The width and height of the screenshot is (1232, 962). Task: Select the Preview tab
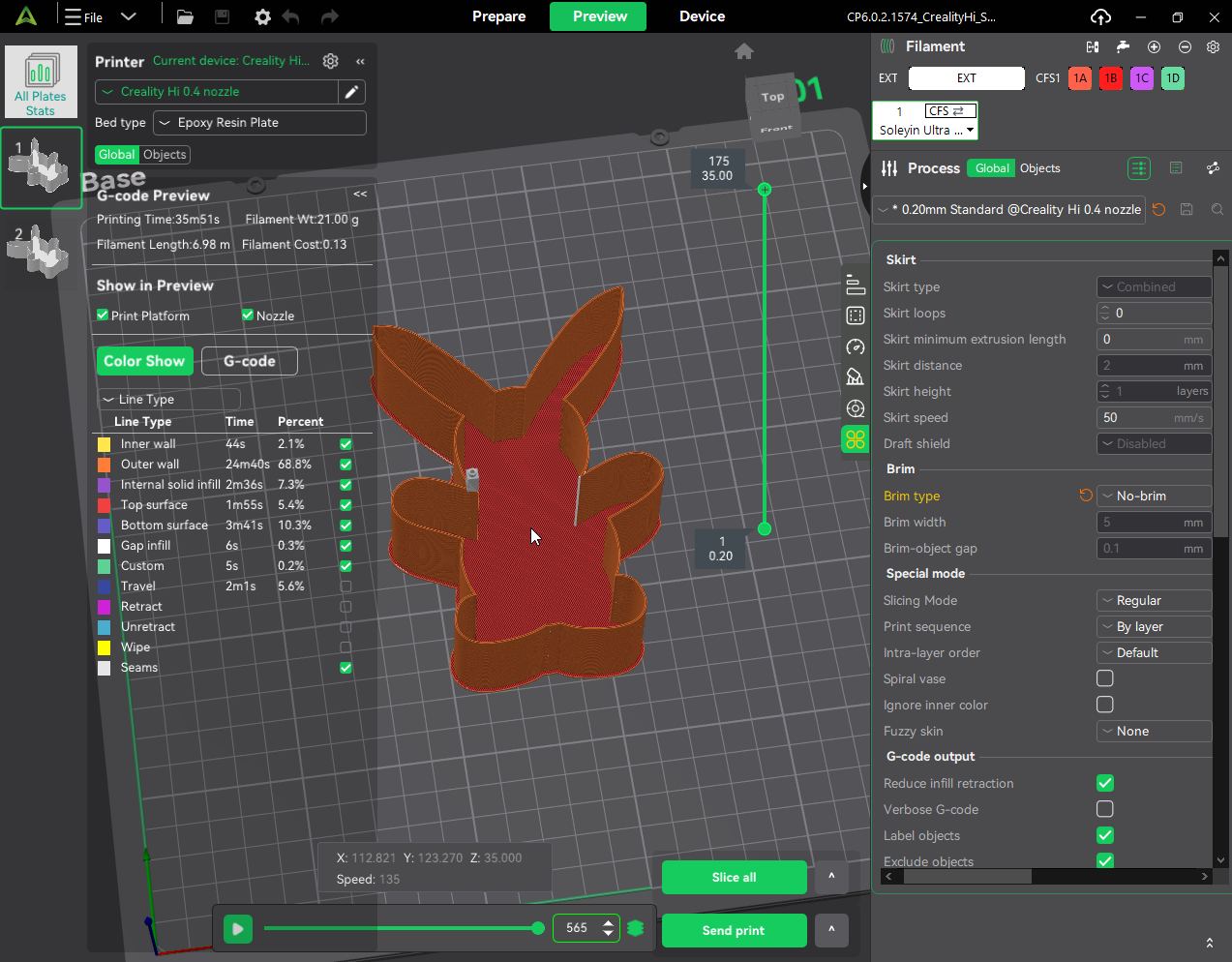(600, 16)
